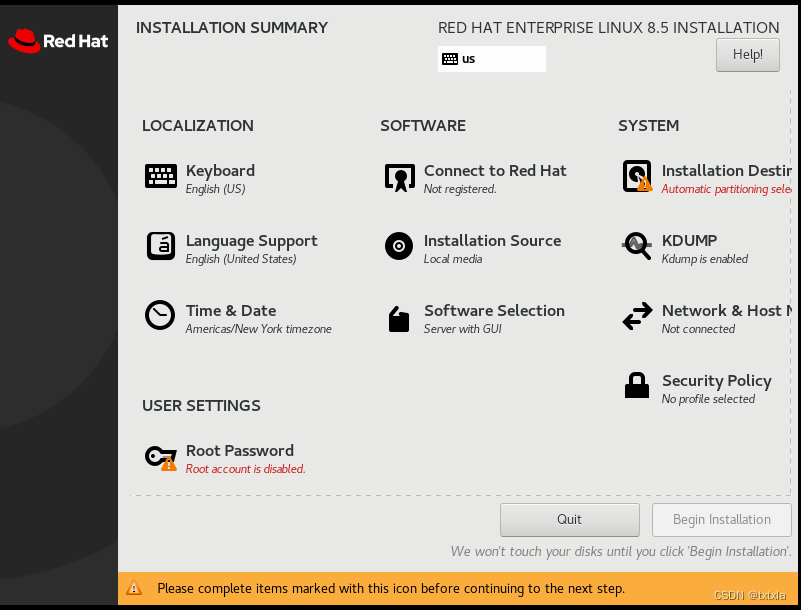Screen dimensions: 801x610
Task: Click 'Local media' status text
Action: tap(453, 259)
